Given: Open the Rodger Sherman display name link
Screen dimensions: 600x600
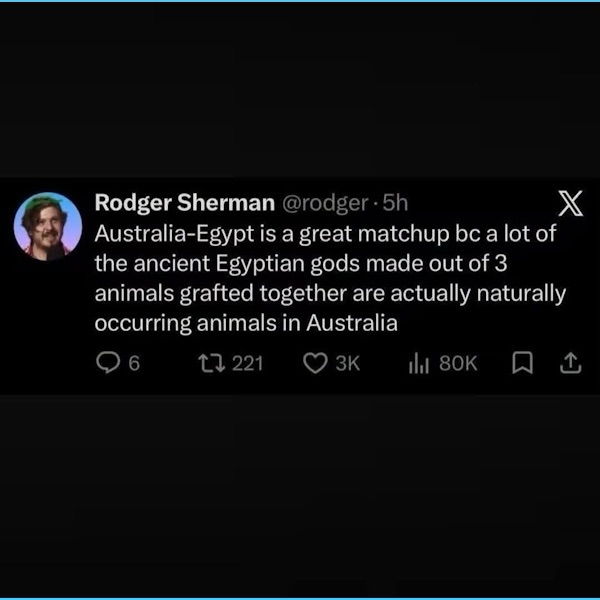Looking at the screenshot, I should coord(185,202).
